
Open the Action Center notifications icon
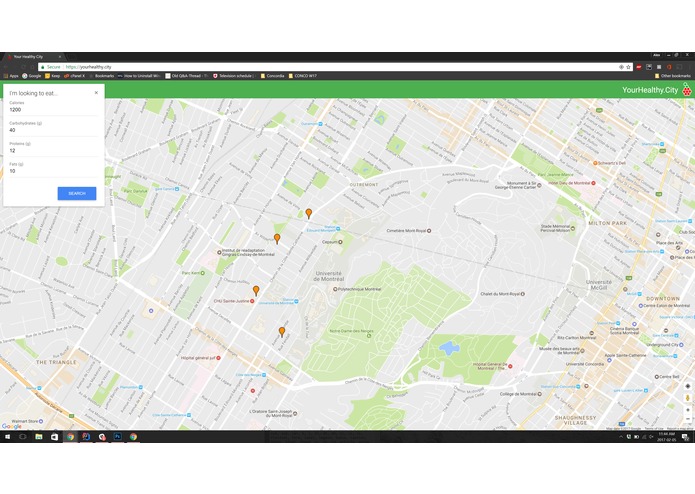685,437
